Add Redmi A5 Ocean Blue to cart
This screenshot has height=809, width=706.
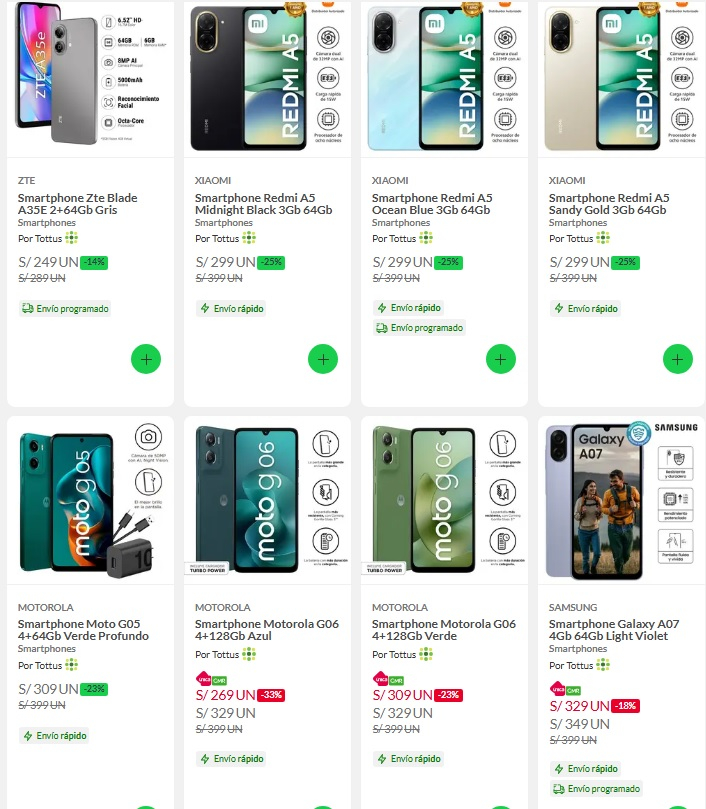point(500,360)
